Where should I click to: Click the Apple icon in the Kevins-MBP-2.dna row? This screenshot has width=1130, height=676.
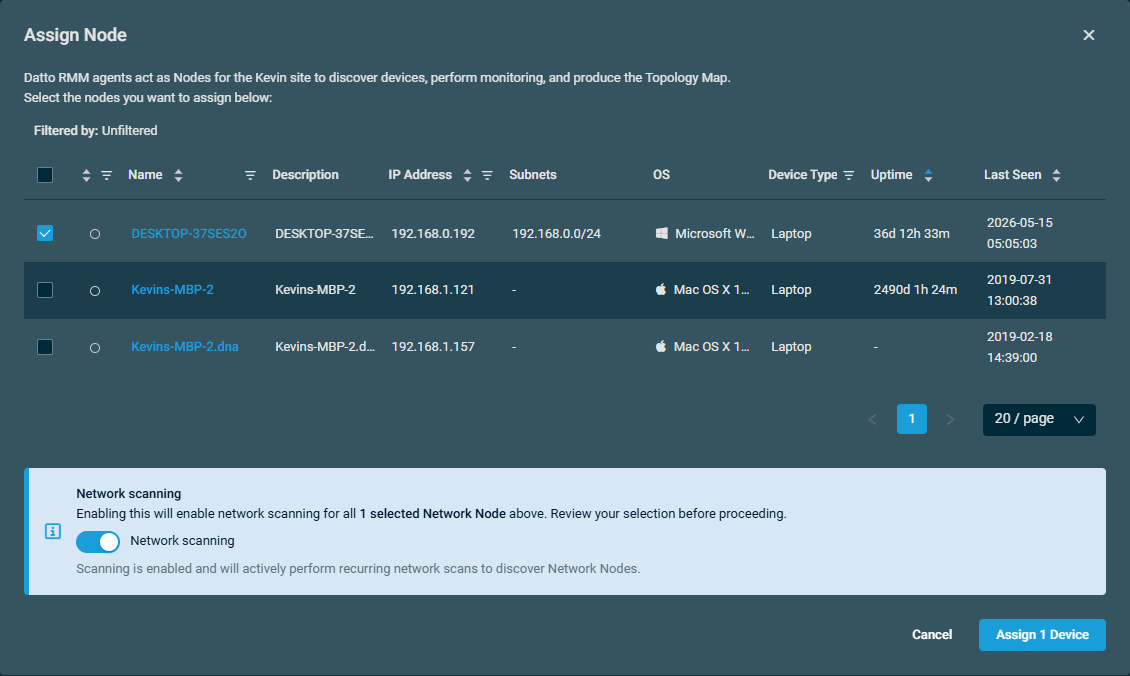660,346
